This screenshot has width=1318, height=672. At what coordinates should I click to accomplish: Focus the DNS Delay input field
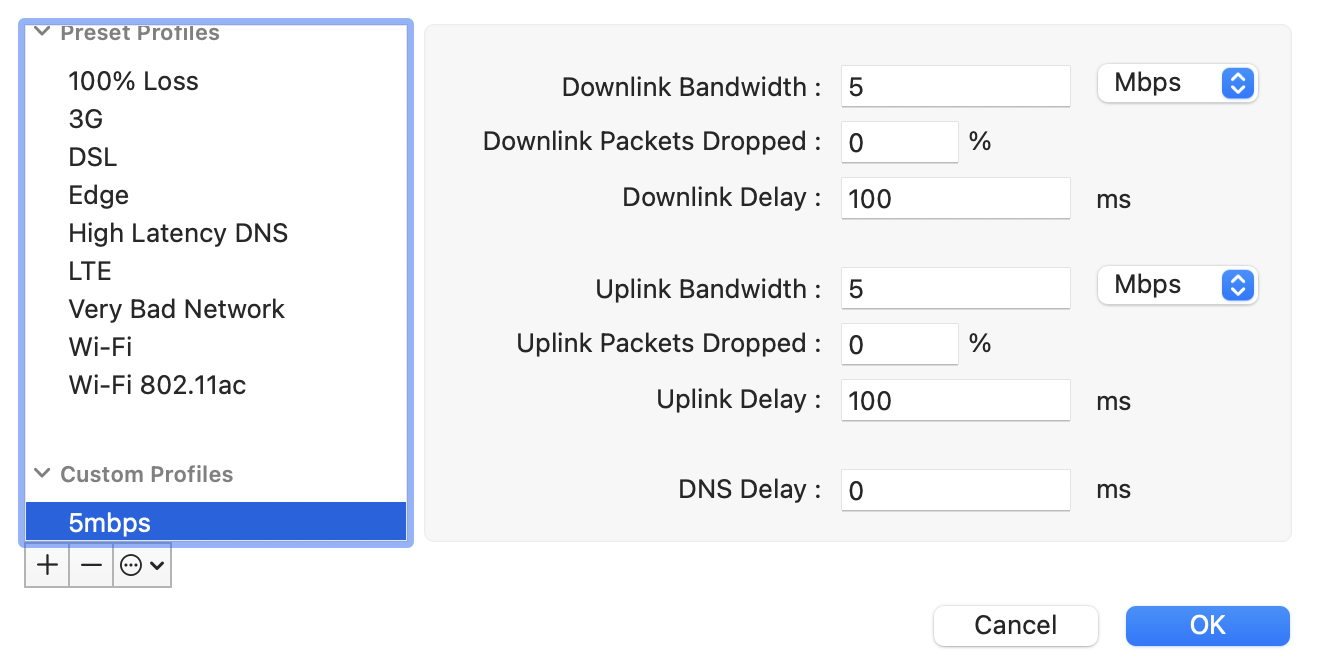point(955,491)
